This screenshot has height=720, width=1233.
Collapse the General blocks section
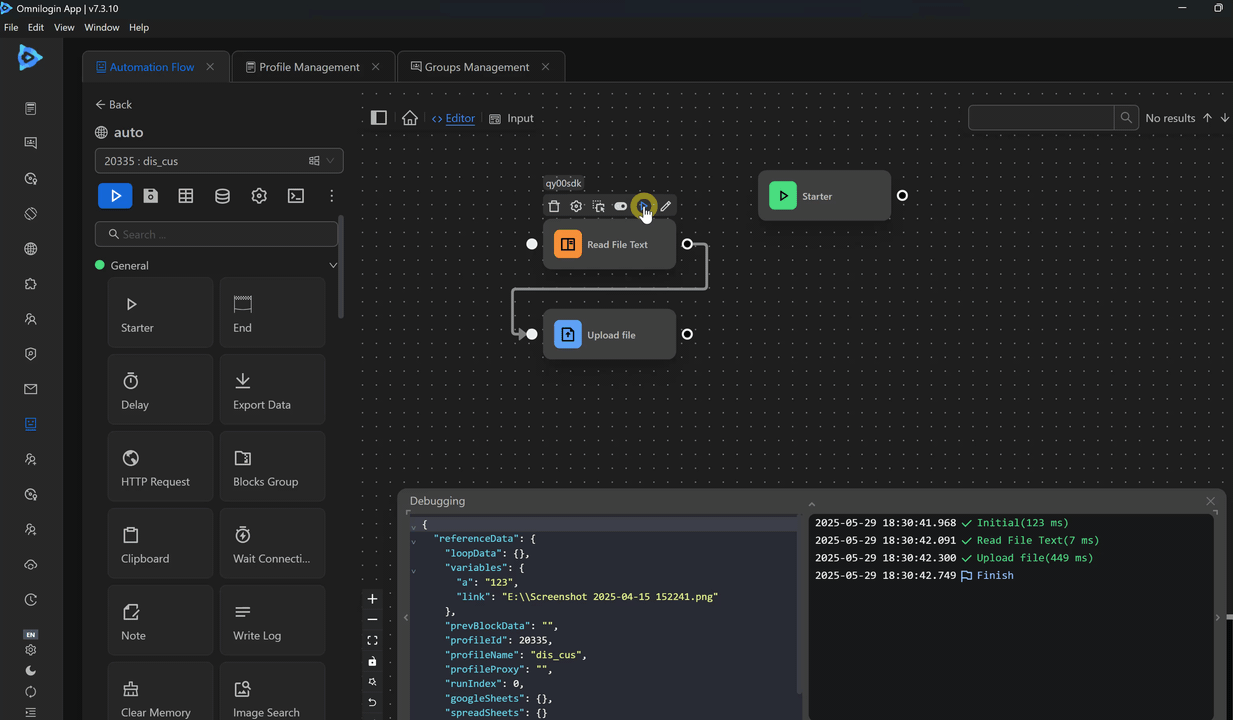pyautogui.click(x=333, y=265)
